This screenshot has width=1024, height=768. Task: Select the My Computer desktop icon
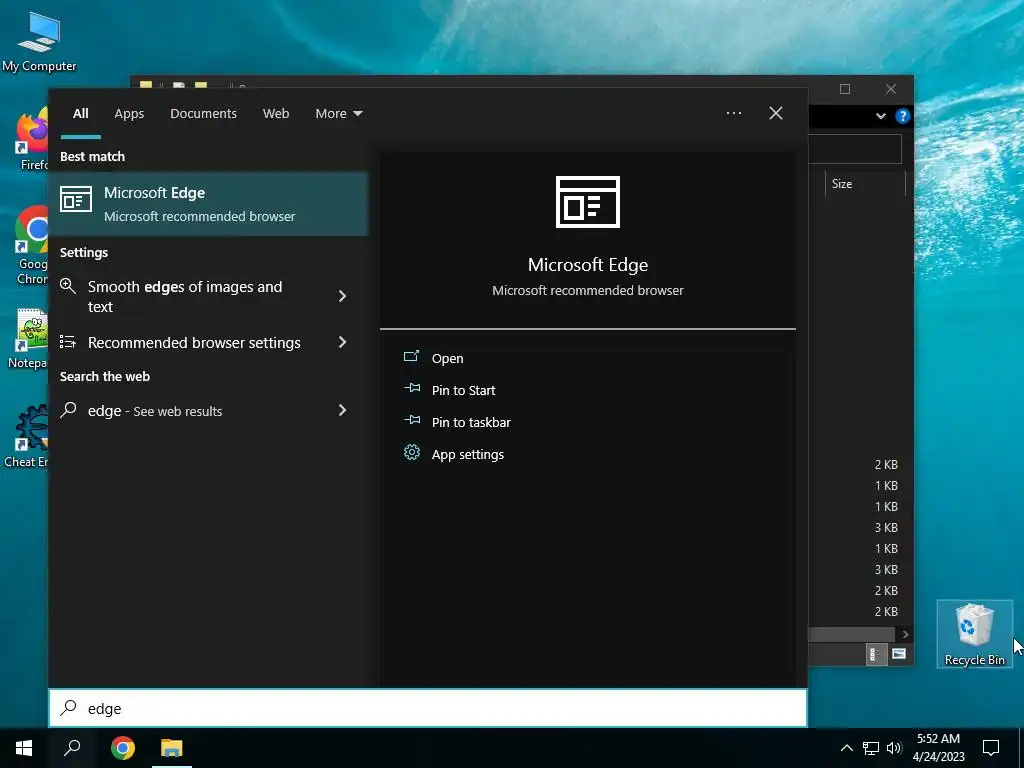click(39, 40)
